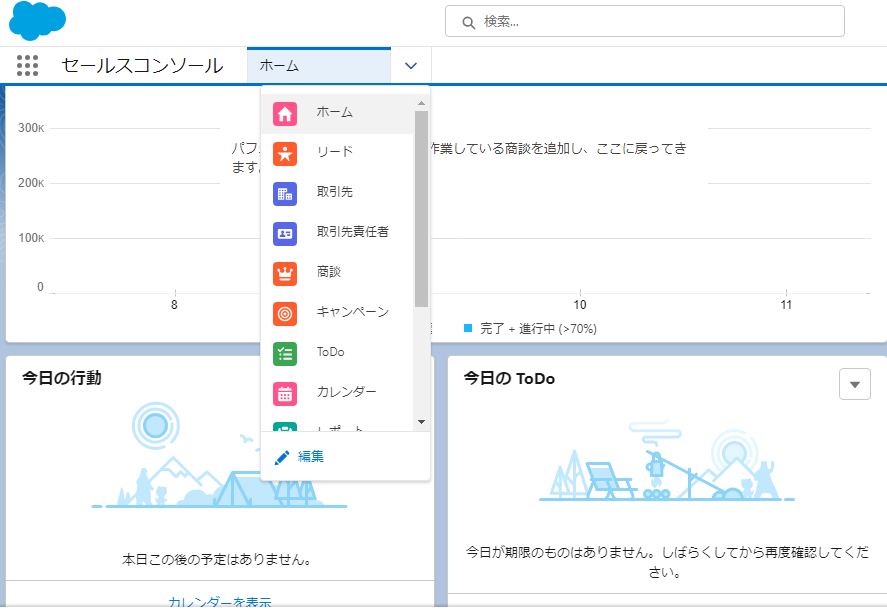Screen dimensions: 887x610
Task: Click the リード star icon
Action: 285,153
